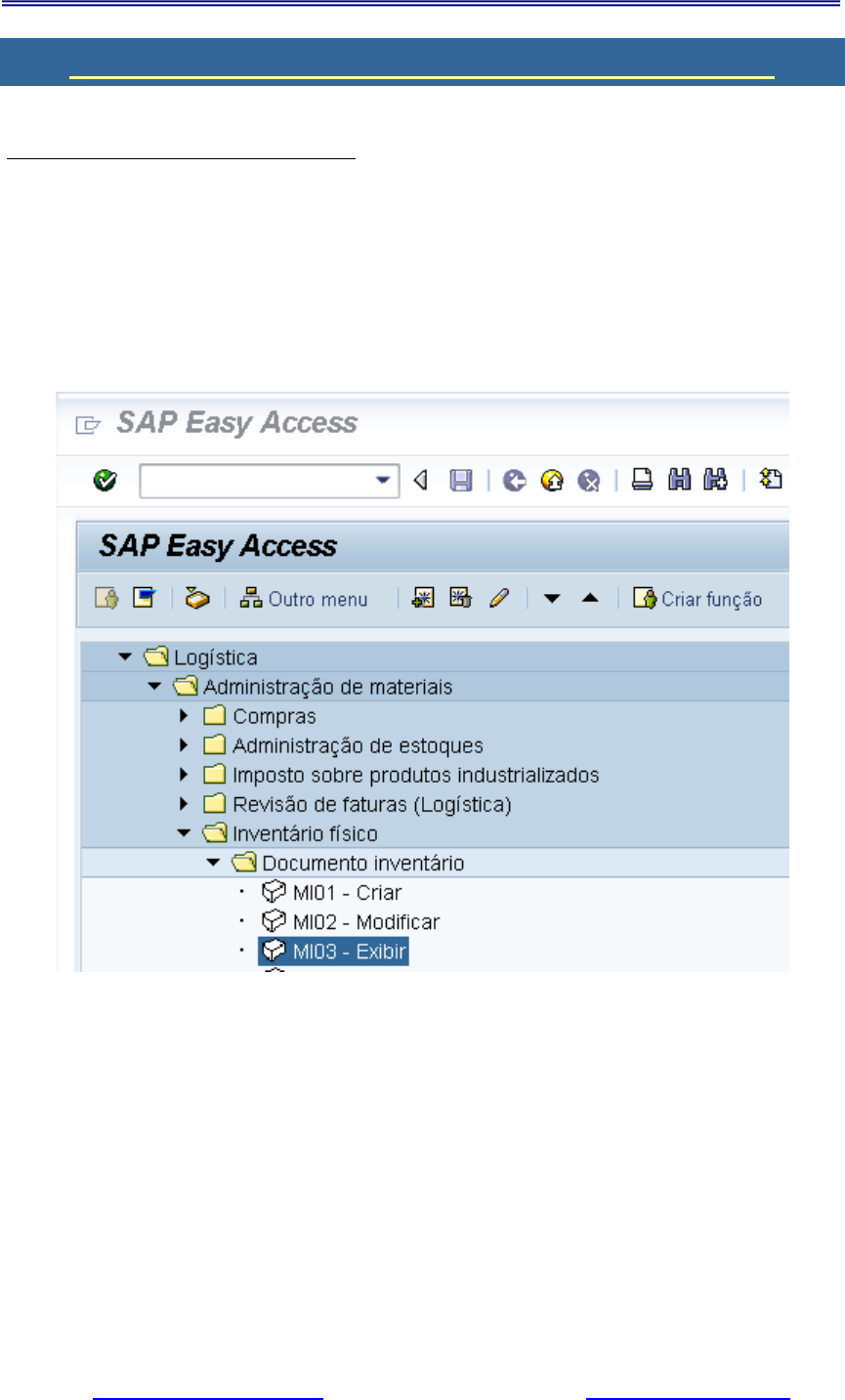Click the Delete favorites icon
The height and width of the screenshot is (1400, 845).
pyautogui.click(x=461, y=598)
